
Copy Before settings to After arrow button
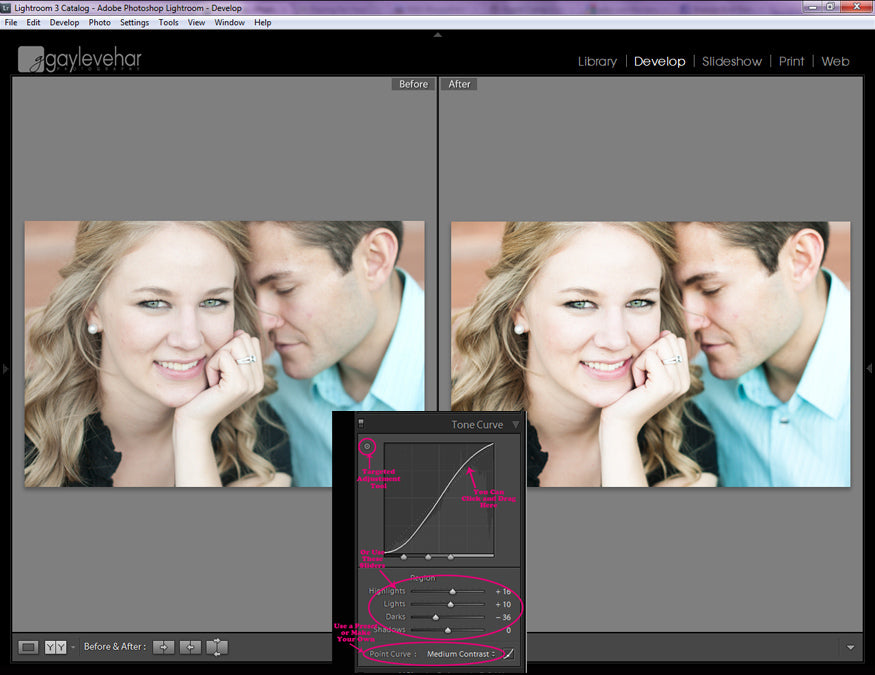pyautogui.click(x=163, y=647)
